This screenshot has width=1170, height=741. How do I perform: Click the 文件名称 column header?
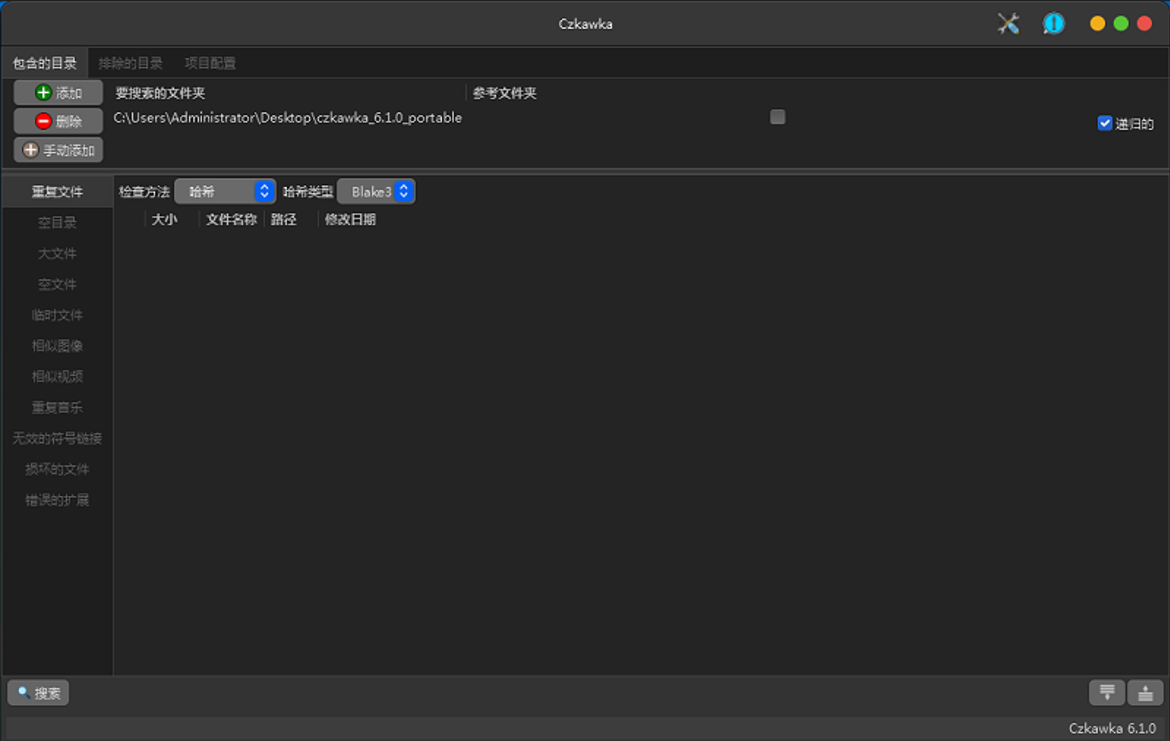pos(231,220)
